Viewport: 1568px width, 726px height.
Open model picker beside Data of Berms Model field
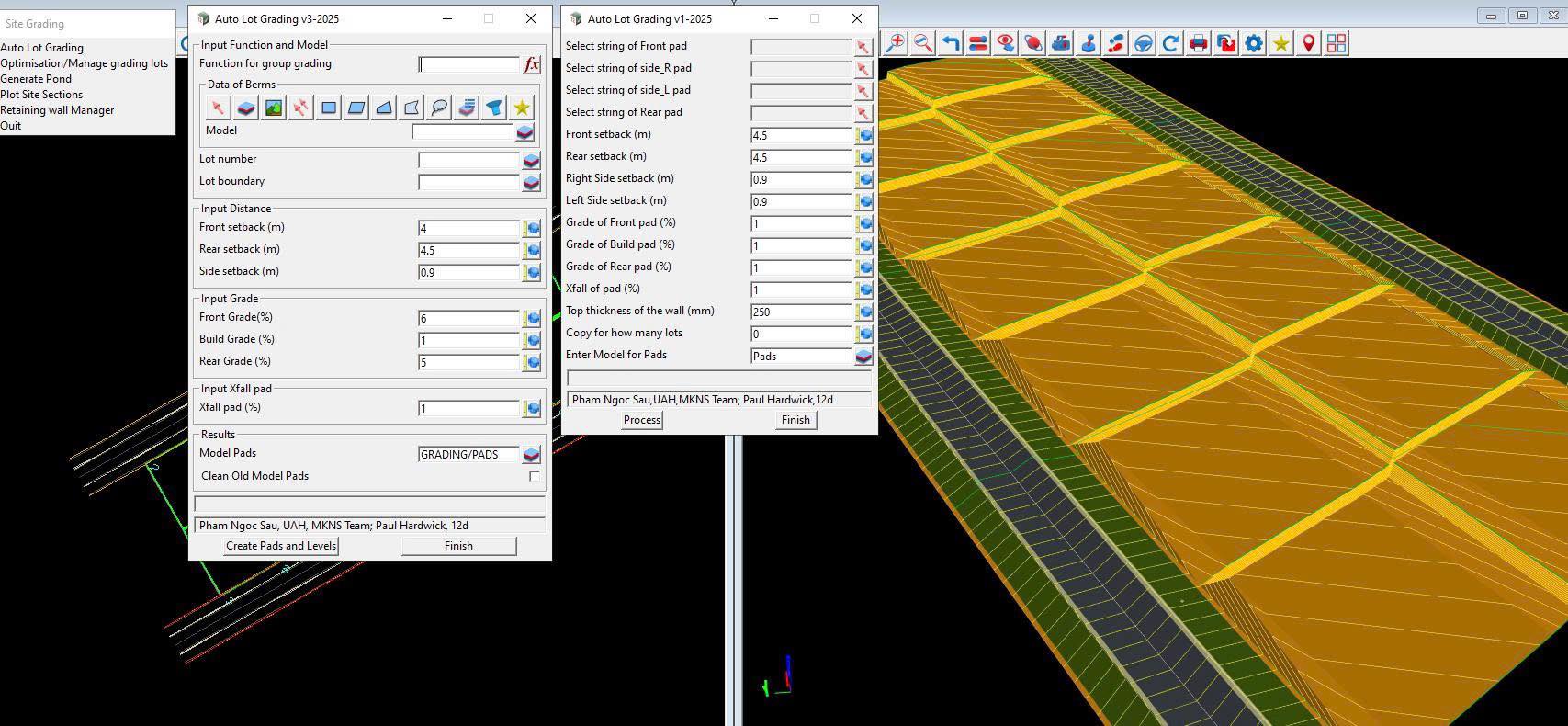[525, 132]
